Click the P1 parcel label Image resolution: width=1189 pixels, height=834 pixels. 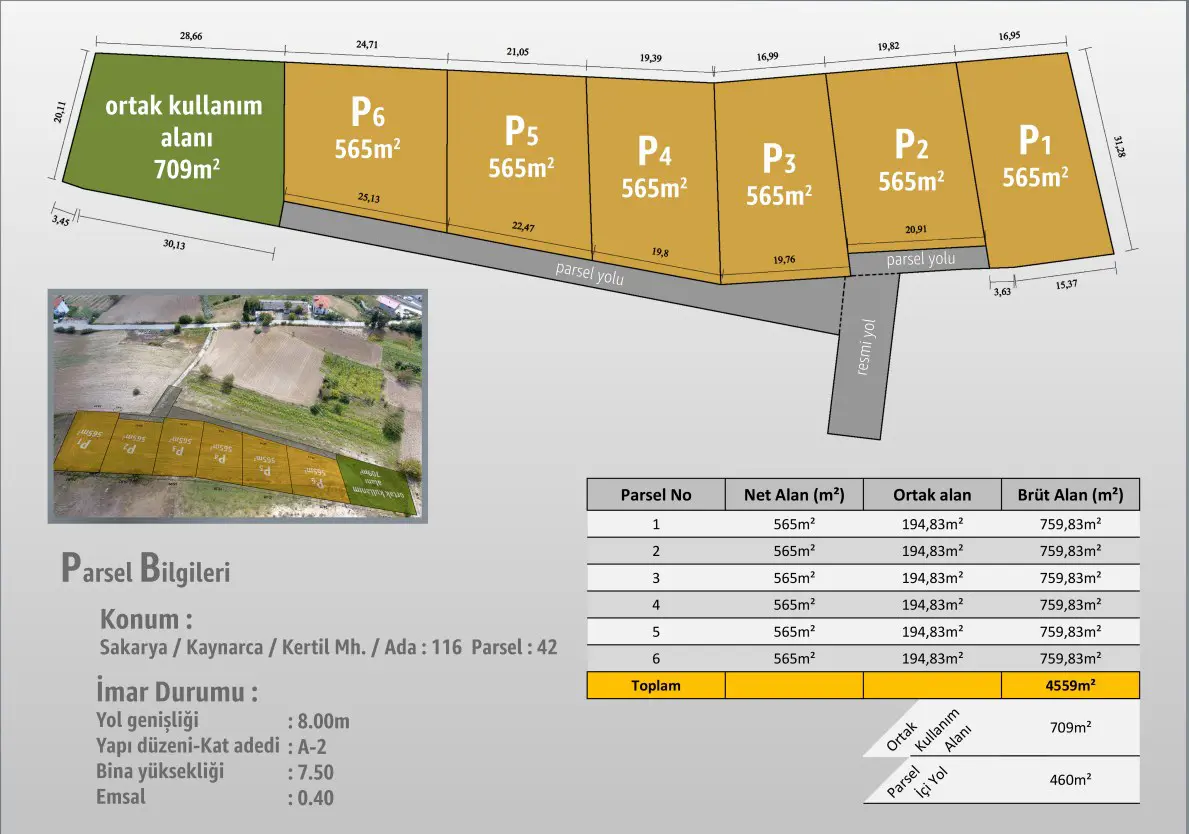click(1035, 140)
